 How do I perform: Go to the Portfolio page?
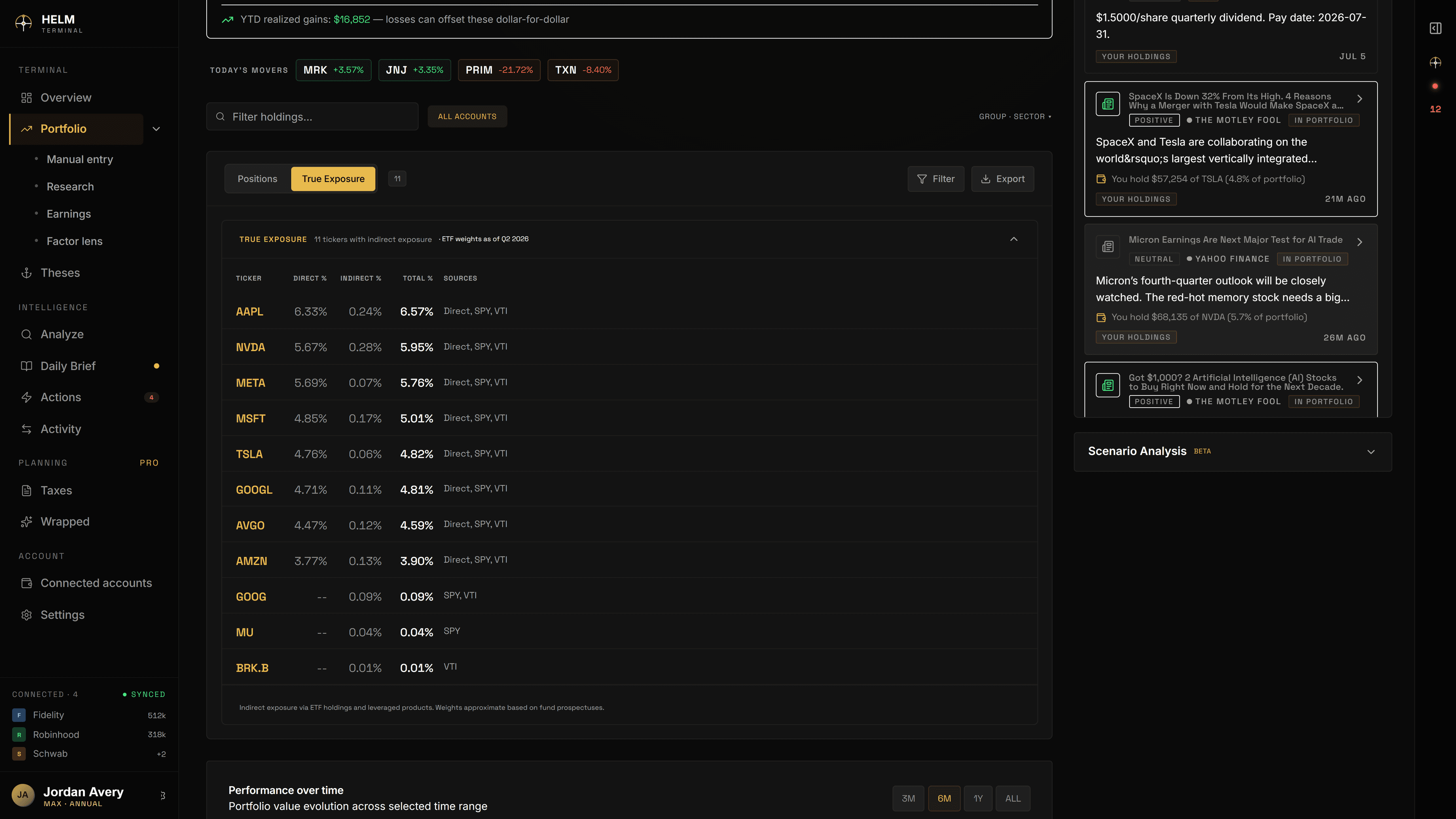(77, 129)
